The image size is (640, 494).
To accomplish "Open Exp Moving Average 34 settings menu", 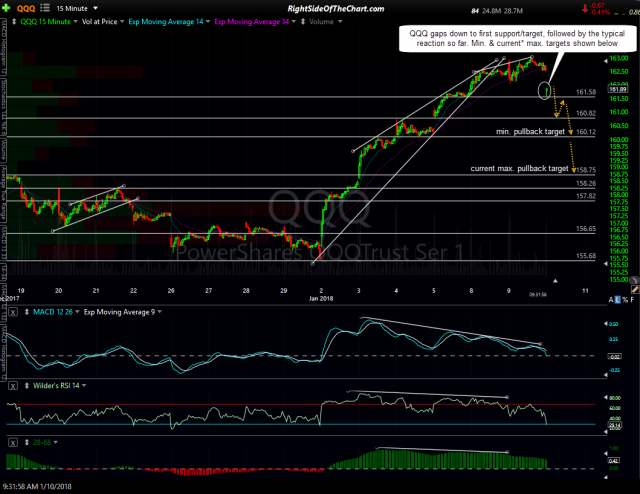I will 255,22.
